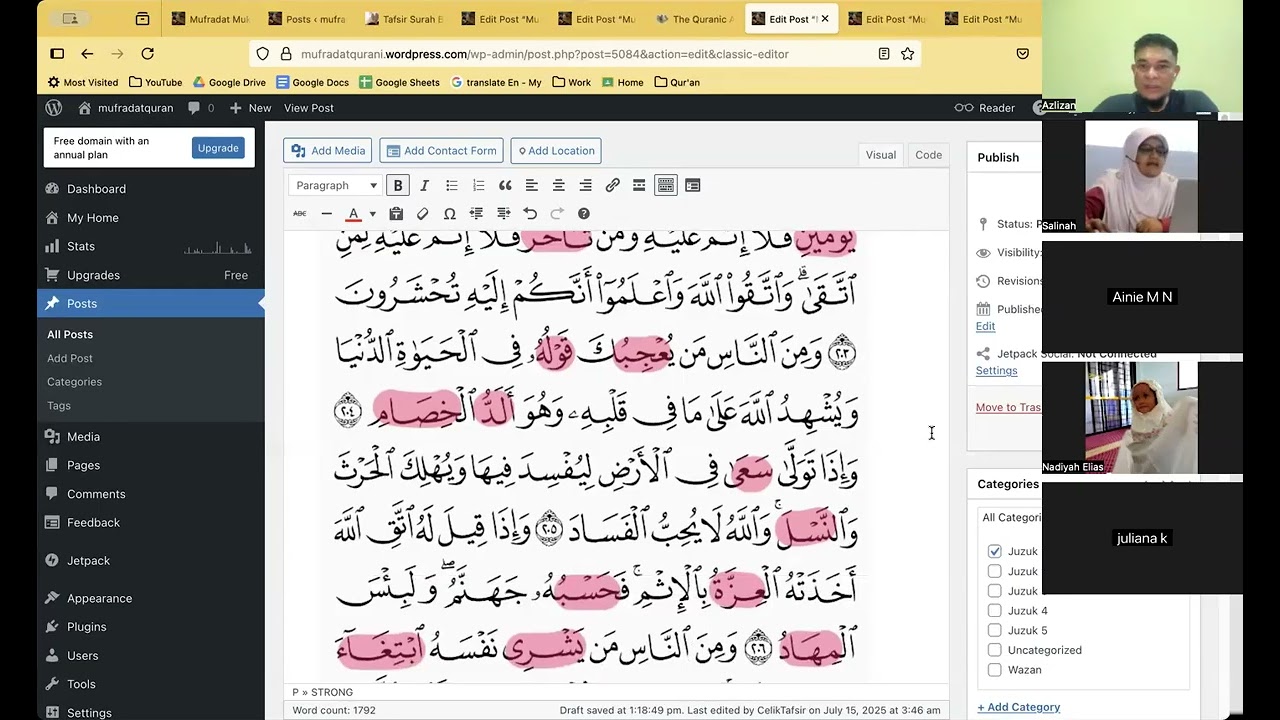Undo the last edit

pos(530,213)
